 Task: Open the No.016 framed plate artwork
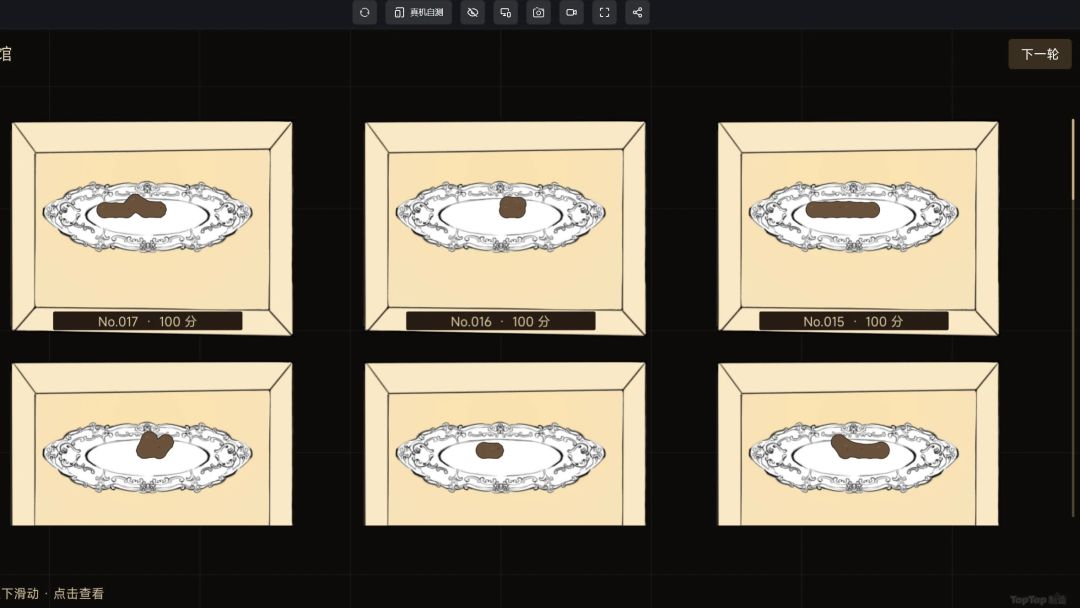(505, 228)
